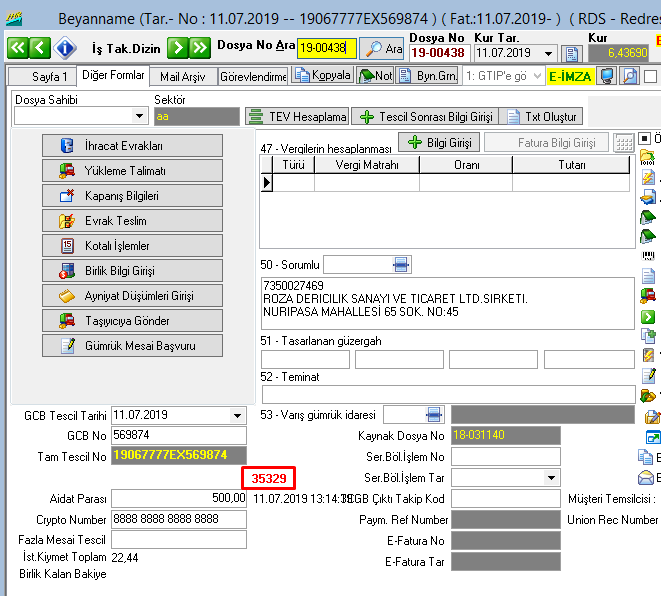Screen dimensions: 661x596
Task: Expand the Dosya Sahibi dropdown
Action: coord(139,116)
